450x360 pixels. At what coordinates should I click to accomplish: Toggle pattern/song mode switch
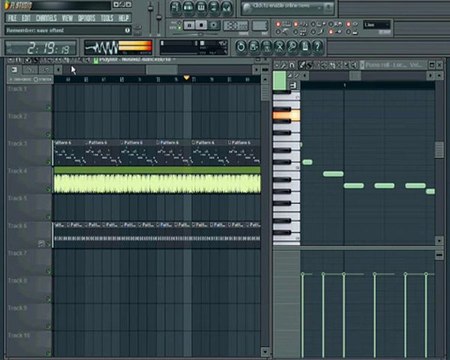point(179,26)
